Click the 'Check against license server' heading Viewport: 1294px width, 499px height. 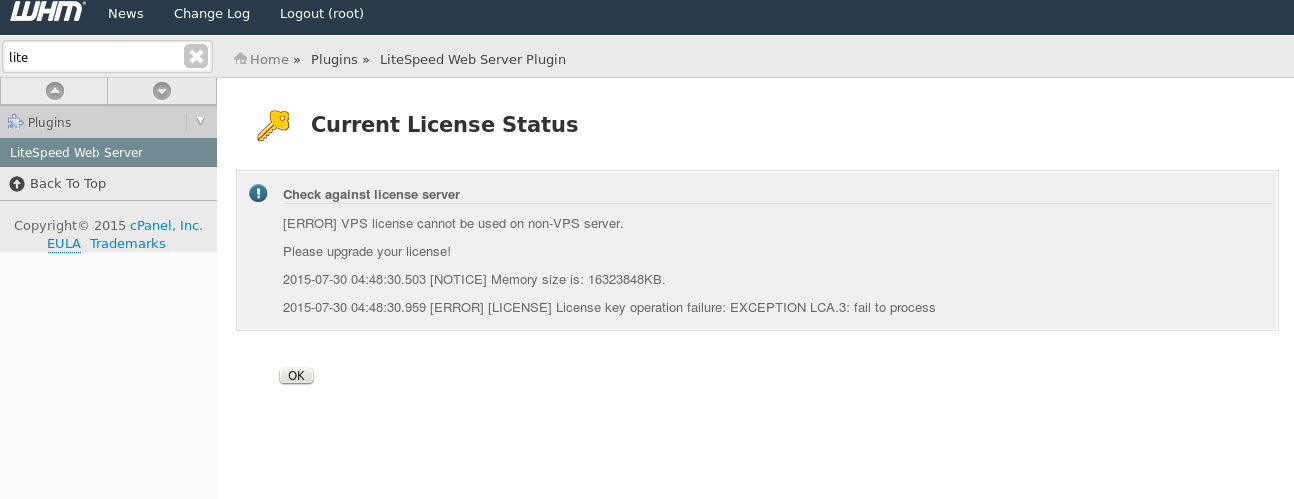(371, 195)
